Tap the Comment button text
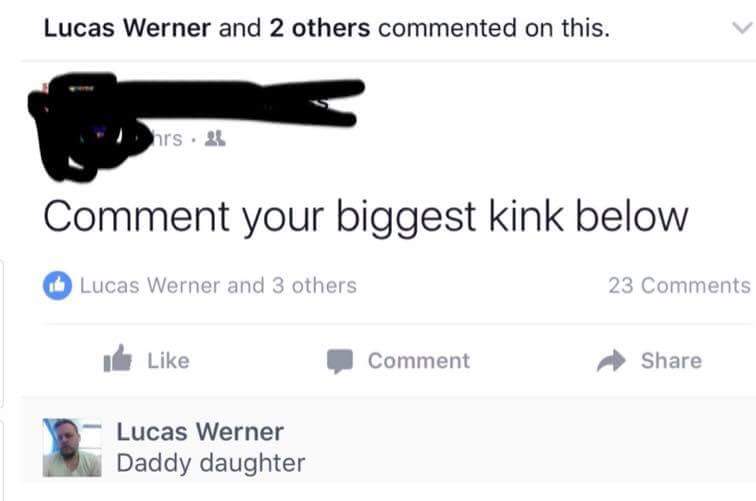 pyautogui.click(x=418, y=361)
